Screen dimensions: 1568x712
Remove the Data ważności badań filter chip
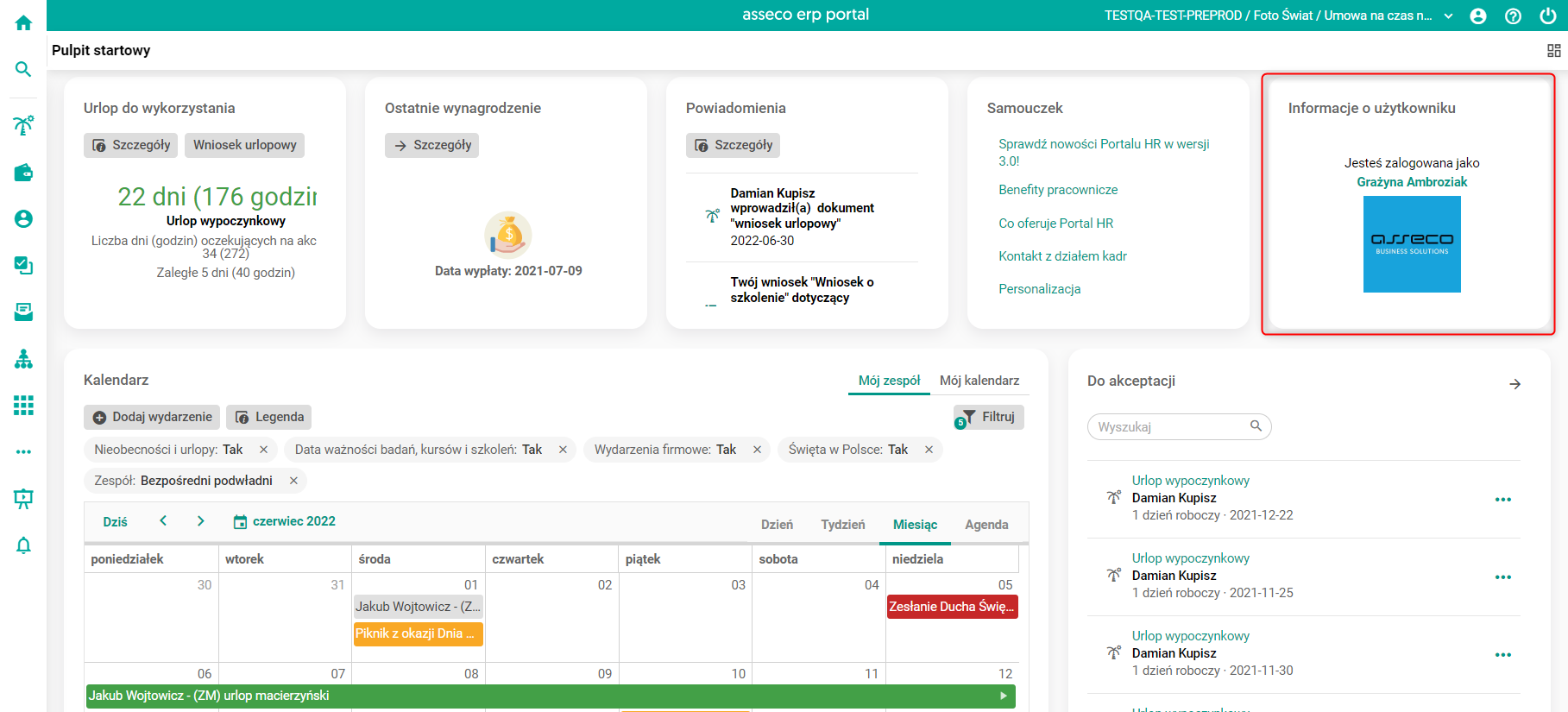click(x=563, y=450)
